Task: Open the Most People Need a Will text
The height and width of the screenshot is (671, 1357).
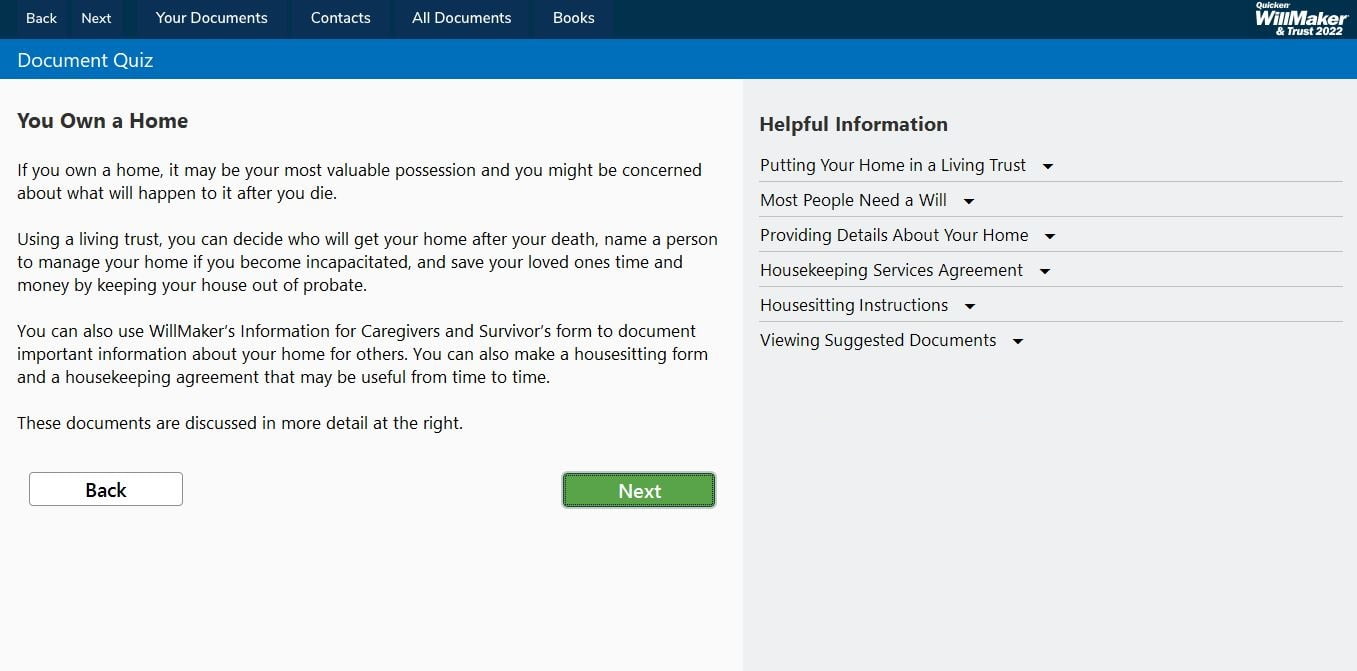Action: point(853,200)
